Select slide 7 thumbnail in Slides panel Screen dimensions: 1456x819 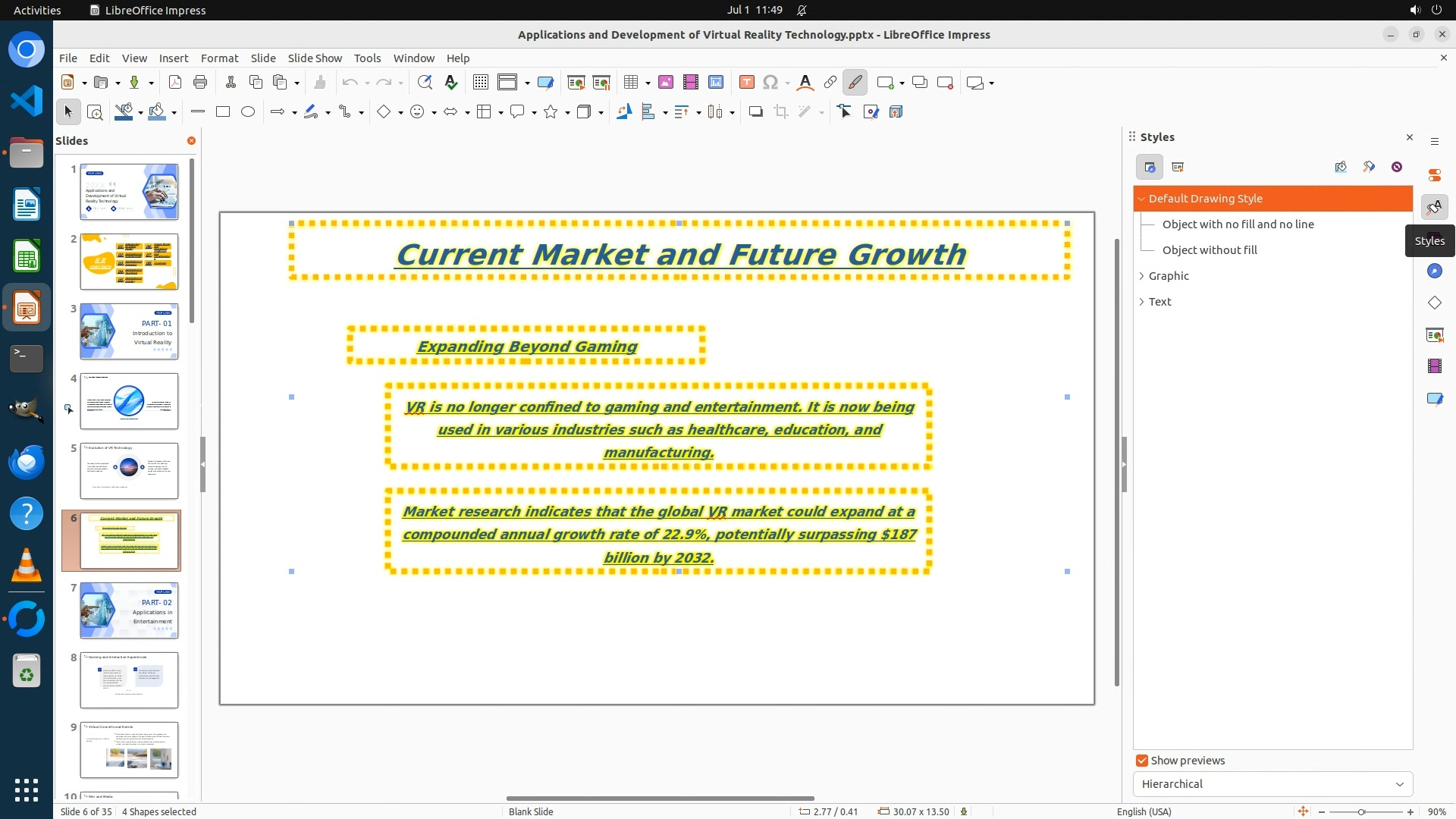pos(129,610)
